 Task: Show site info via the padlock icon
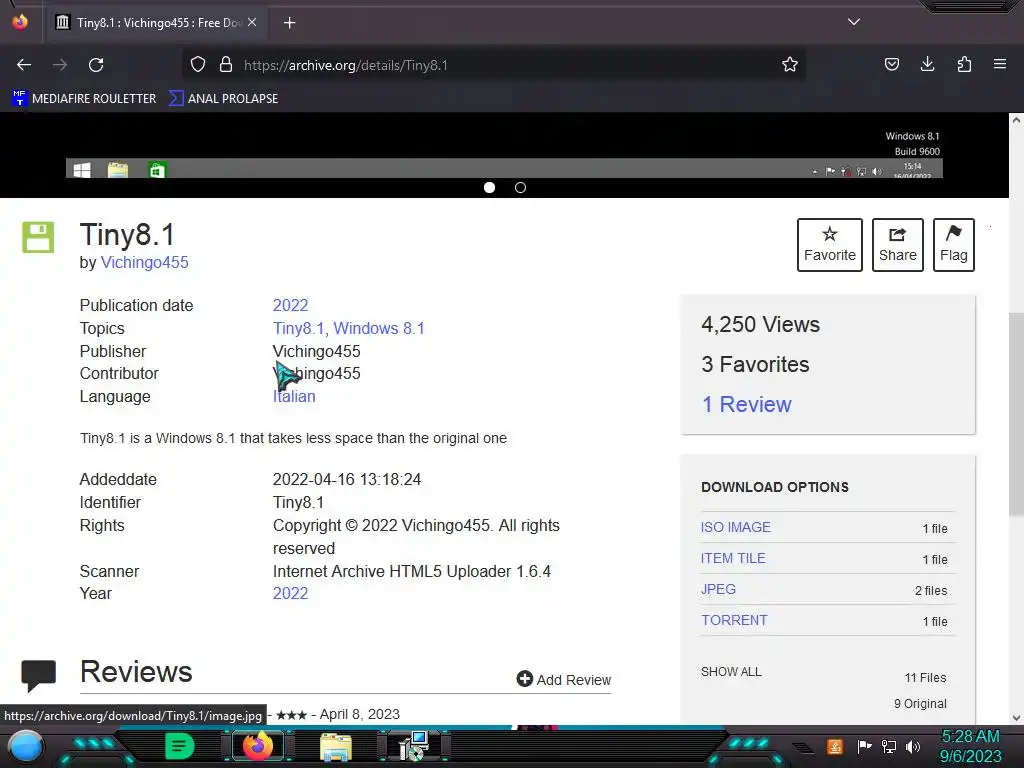226,65
